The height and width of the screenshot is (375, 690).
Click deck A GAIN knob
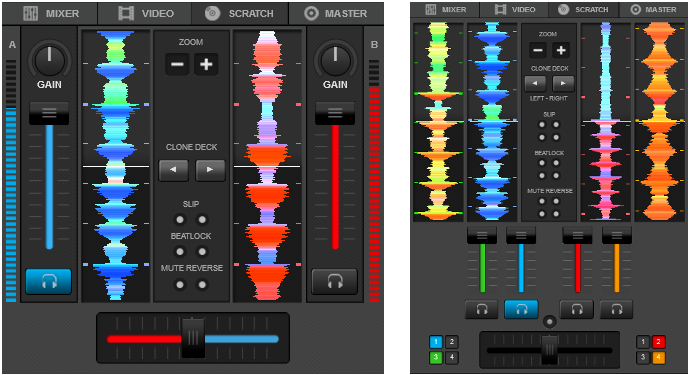pos(49,60)
